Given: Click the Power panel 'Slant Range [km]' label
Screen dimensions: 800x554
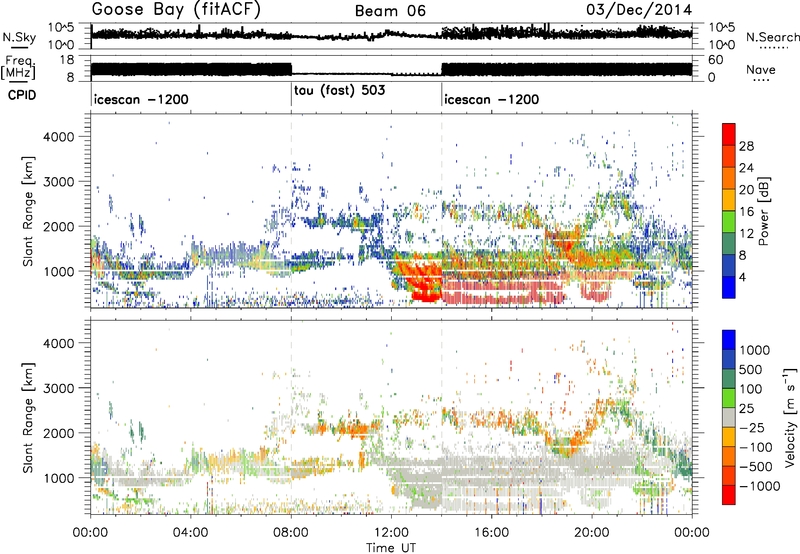Looking at the screenshot, I should pyautogui.click(x=28, y=211).
